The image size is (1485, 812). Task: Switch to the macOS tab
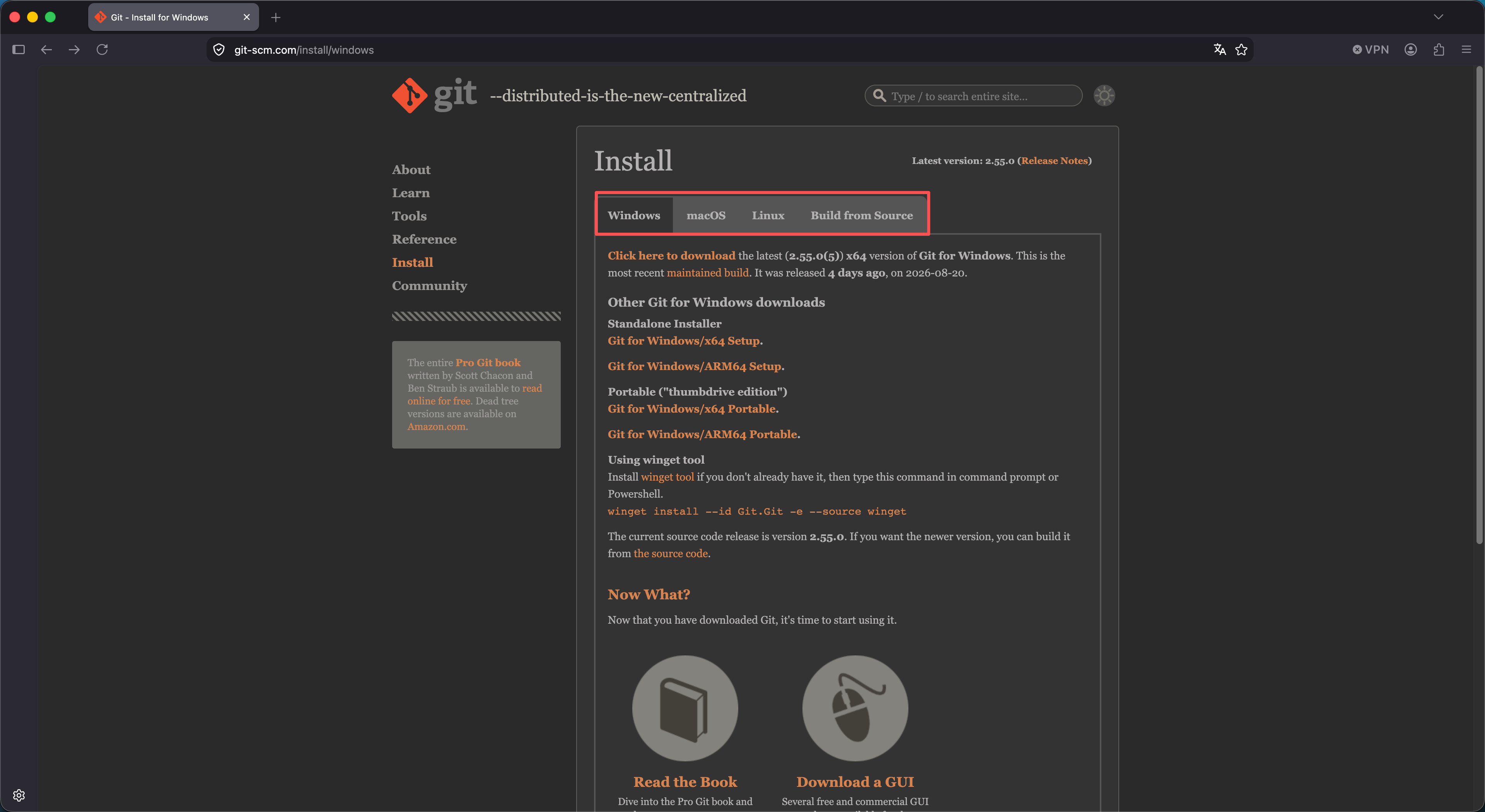[x=706, y=215]
